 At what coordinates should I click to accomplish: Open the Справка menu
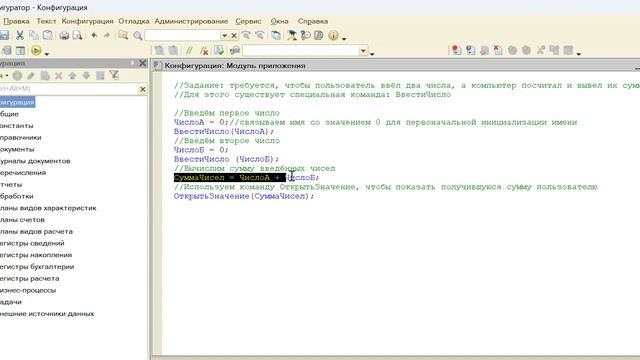313,21
